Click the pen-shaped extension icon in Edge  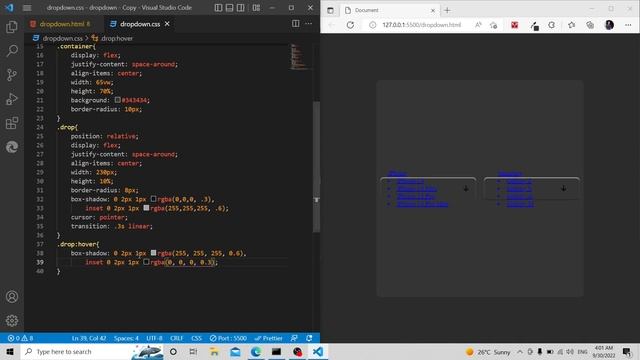534,25
